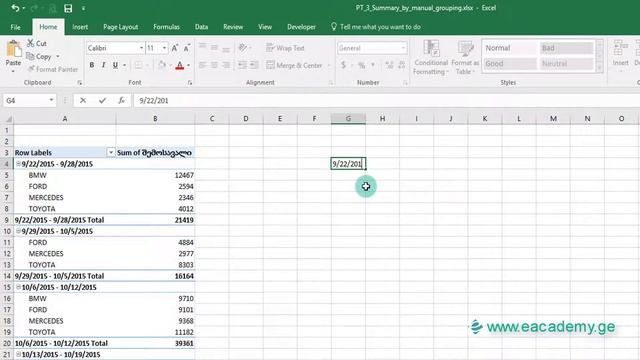The height and width of the screenshot is (360, 640).
Task: Click the Cancel X in formula bar
Action: (x=83, y=100)
